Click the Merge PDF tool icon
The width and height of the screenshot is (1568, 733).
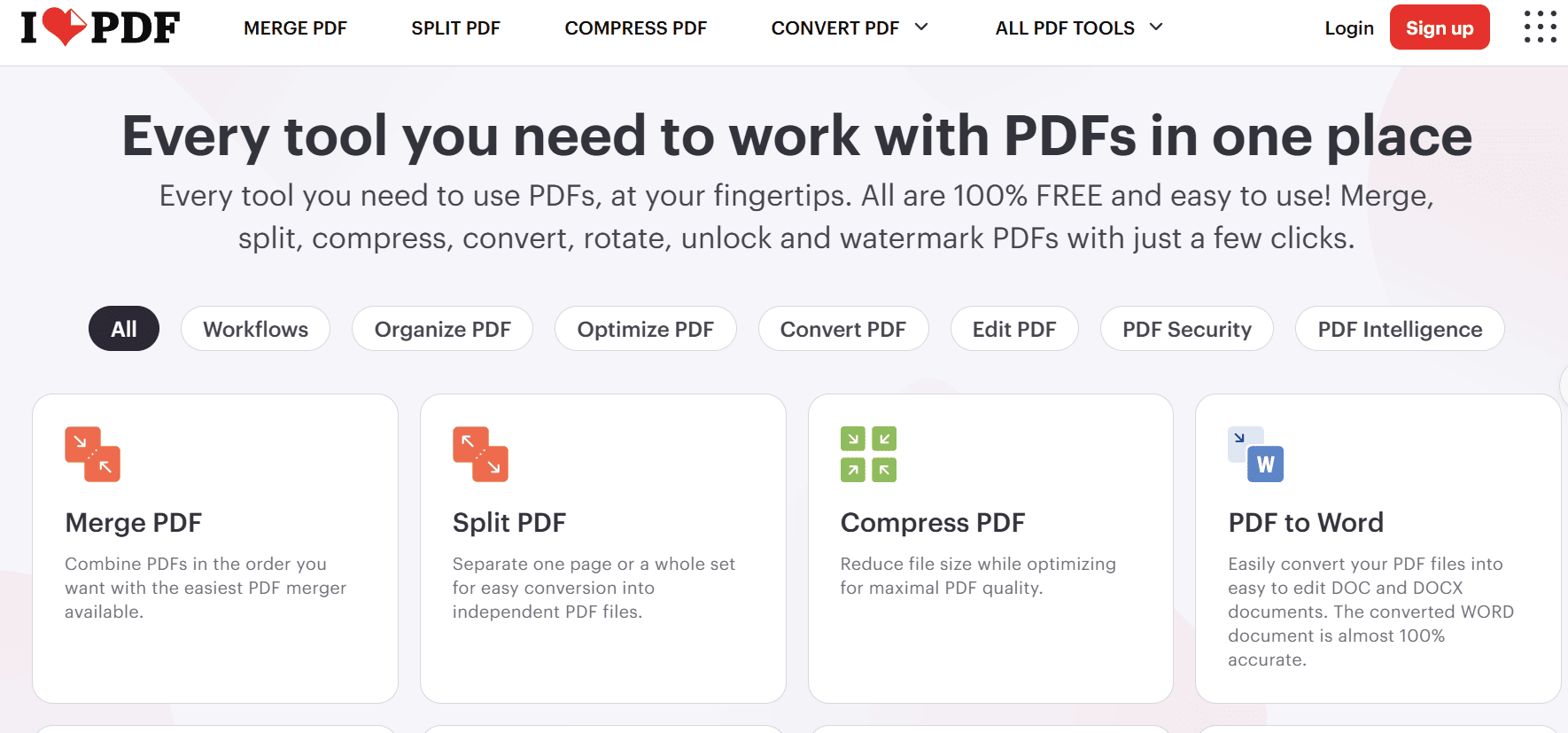click(x=92, y=454)
